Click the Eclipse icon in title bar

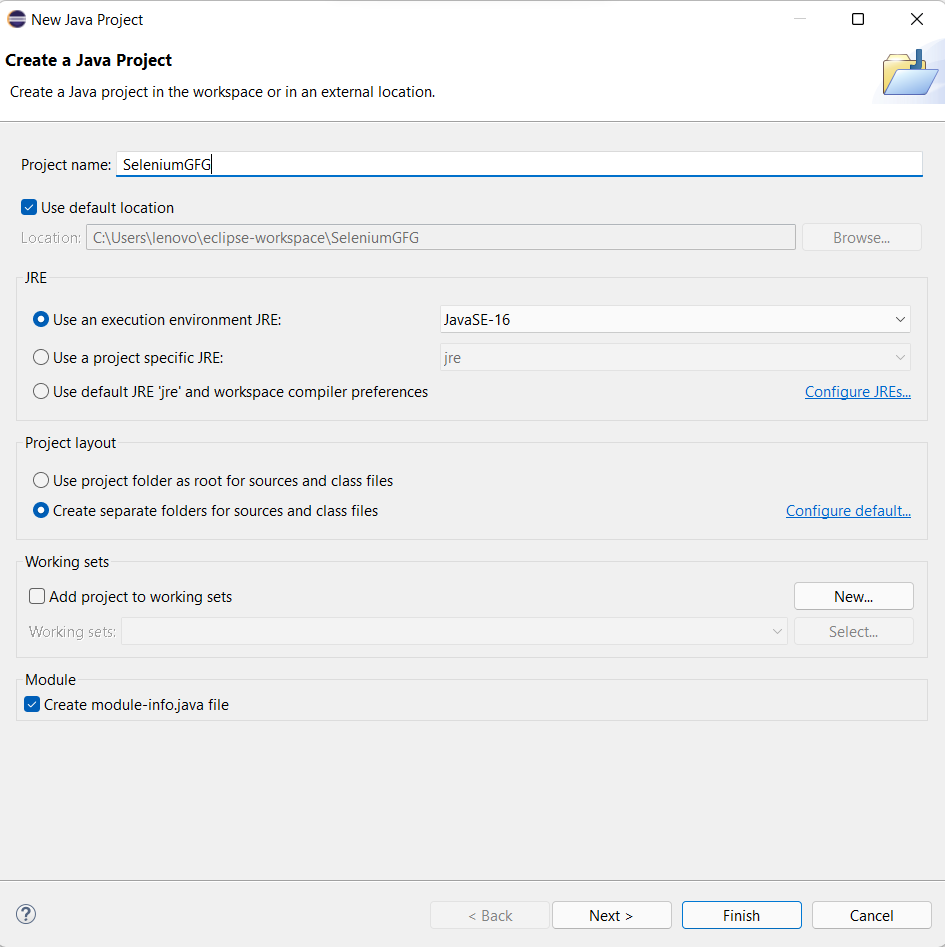(17, 19)
